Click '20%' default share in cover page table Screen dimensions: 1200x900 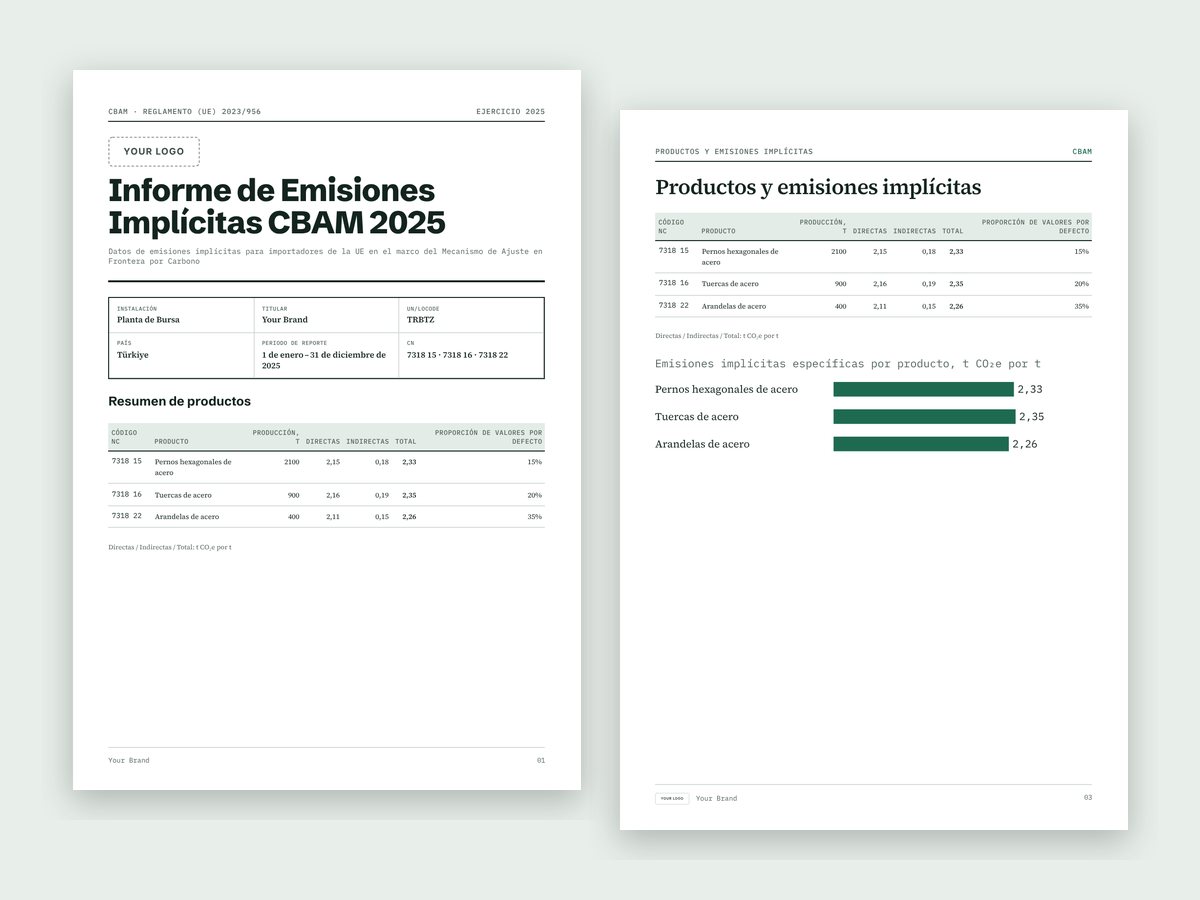535,495
